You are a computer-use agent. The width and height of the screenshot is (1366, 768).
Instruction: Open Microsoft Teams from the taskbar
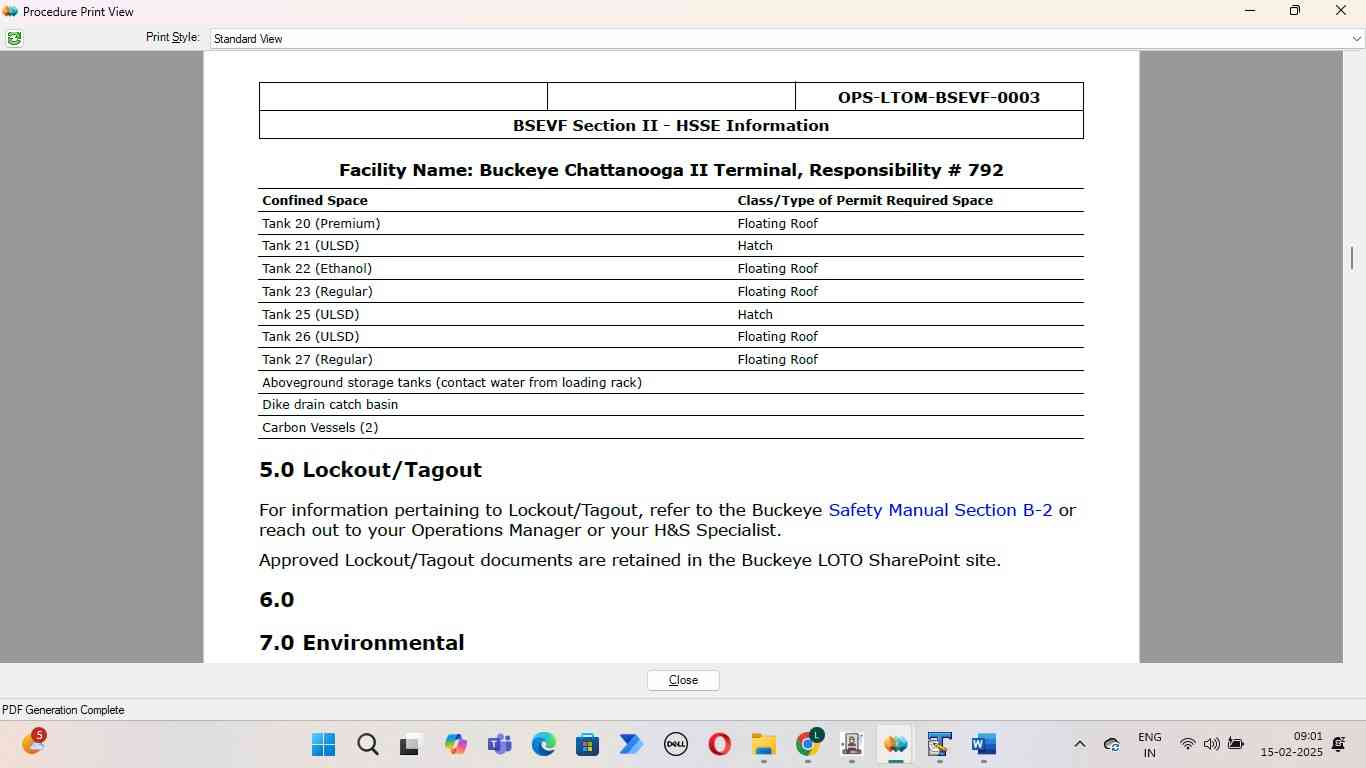[499, 744]
